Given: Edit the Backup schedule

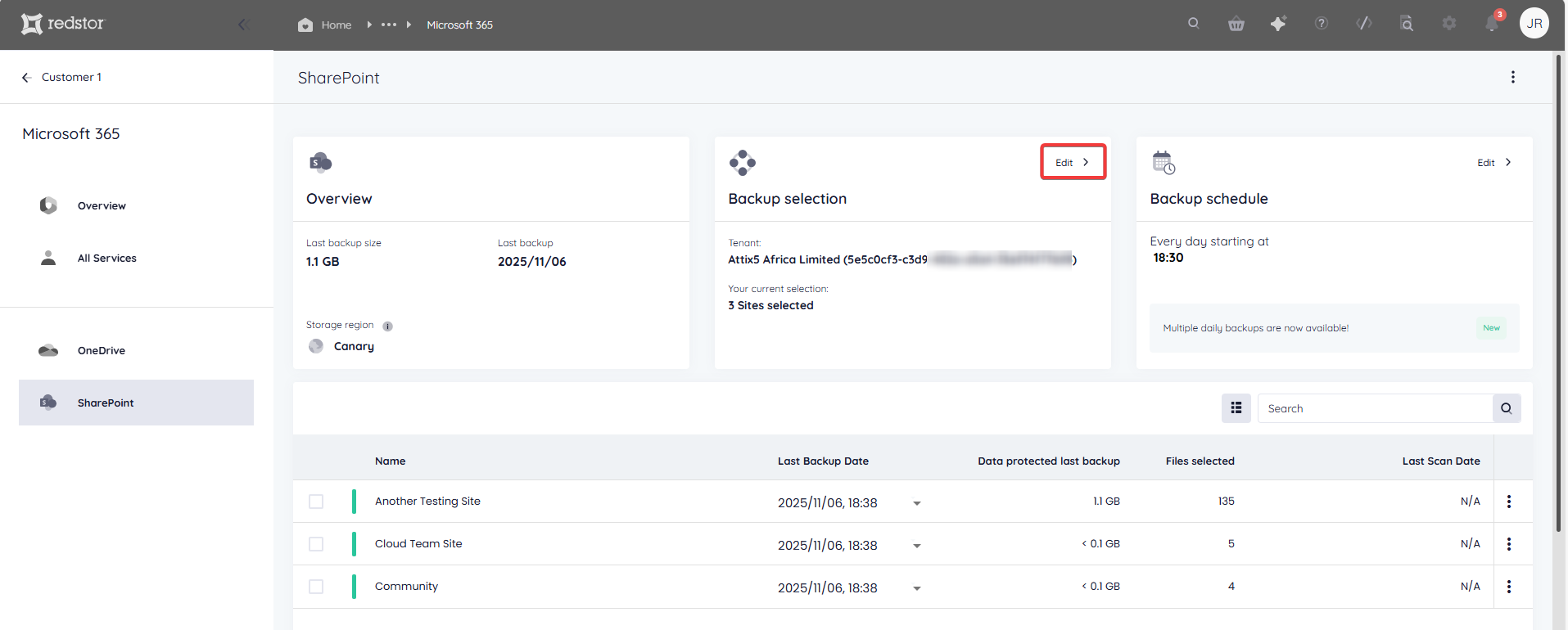Looking at the screenshot, I should (1494, 163).
